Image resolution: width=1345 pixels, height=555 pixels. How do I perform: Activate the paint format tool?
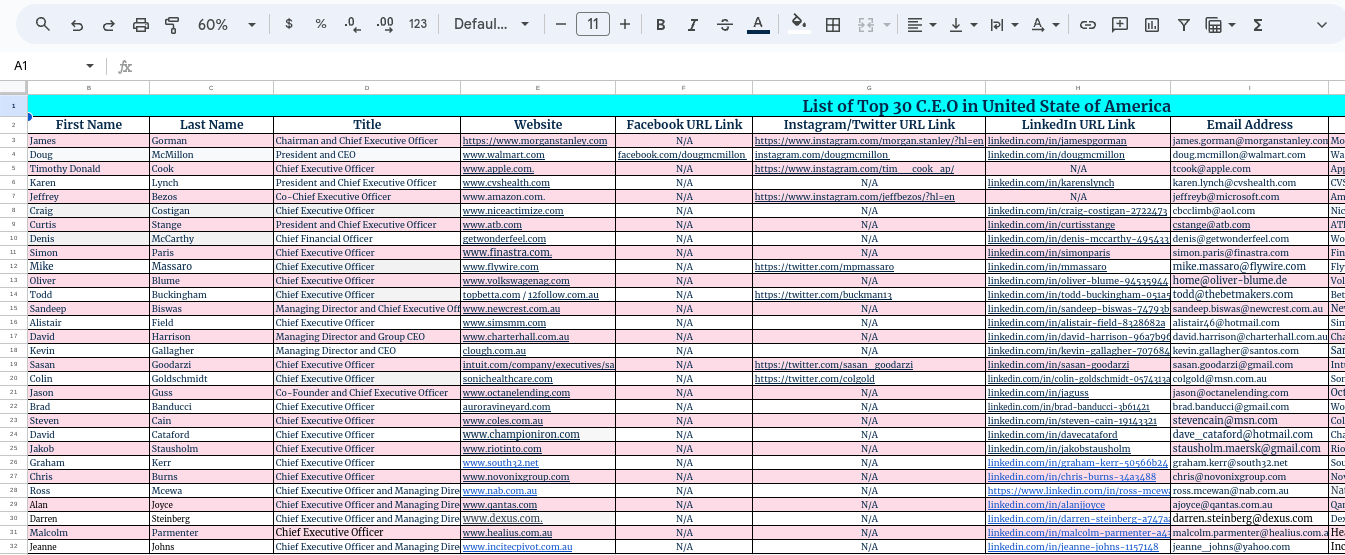point(172,24)
